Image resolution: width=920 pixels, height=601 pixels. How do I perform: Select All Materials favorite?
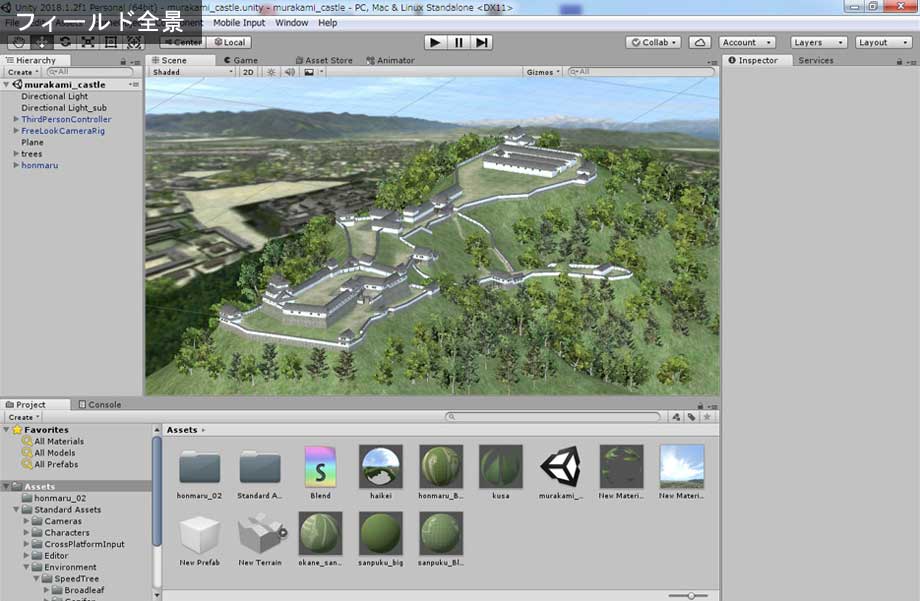click(x=58, y=441)
